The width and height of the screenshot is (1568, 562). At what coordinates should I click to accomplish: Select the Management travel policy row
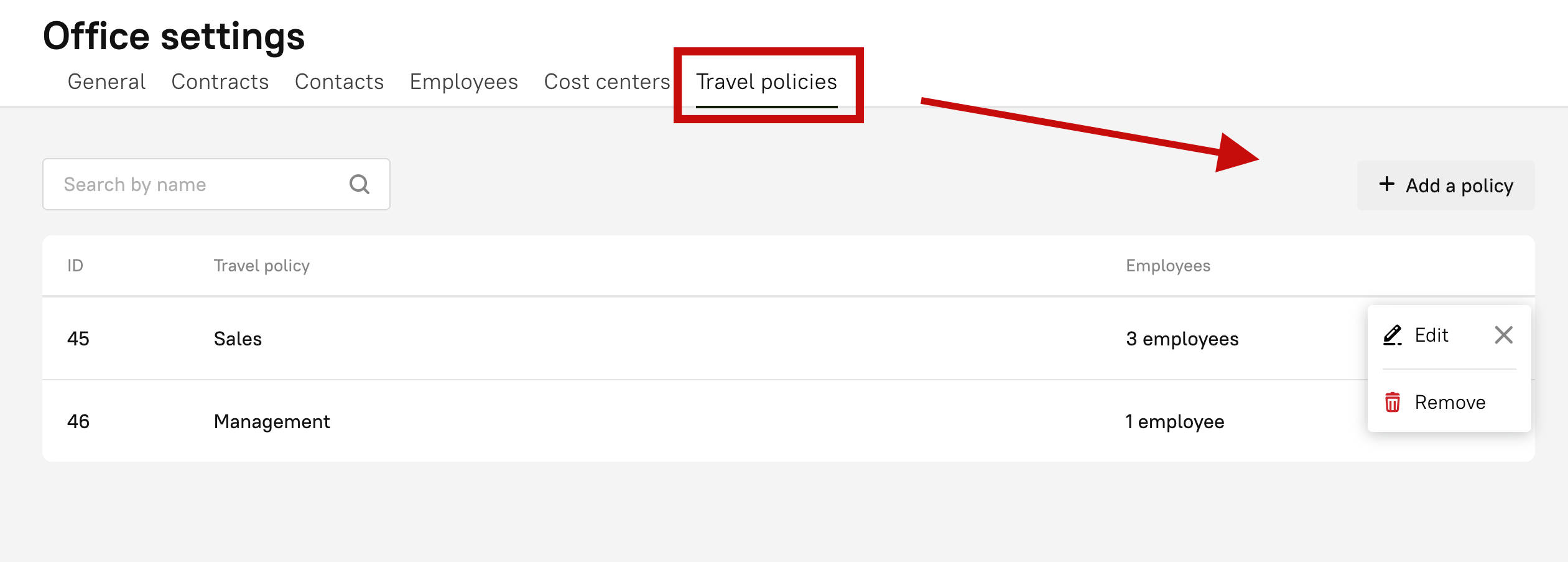pos(272,421)
